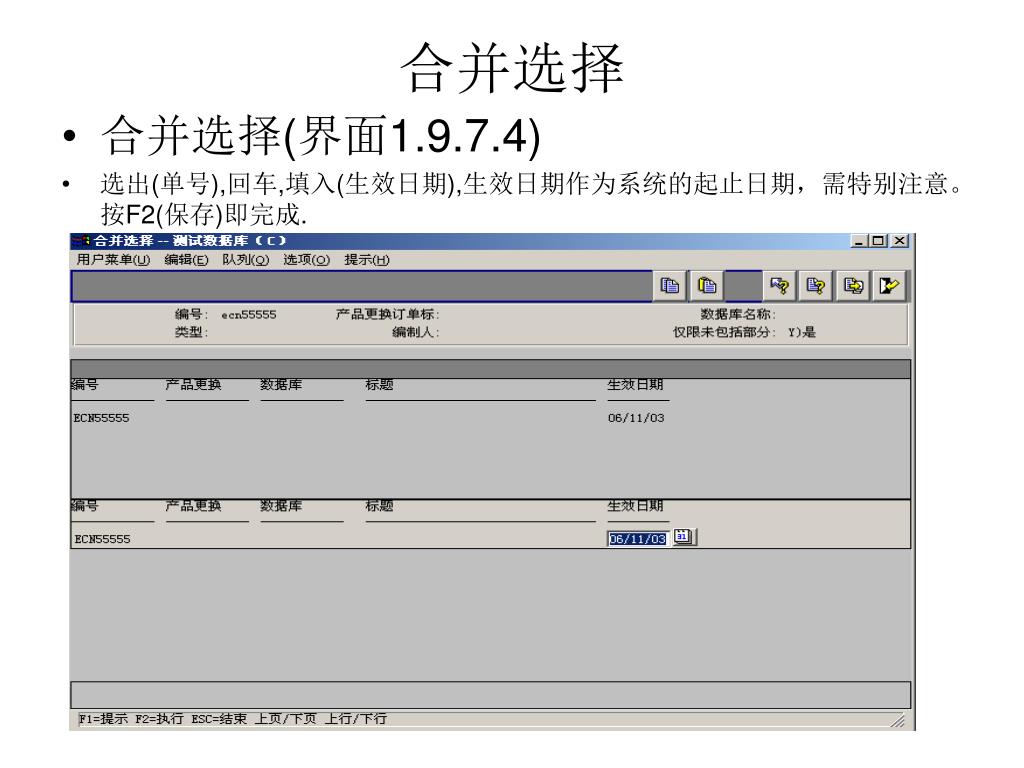Viewport: 1024px width, 768px height.
Task: Click the upper 标题 column header
Action: (379, 385)
